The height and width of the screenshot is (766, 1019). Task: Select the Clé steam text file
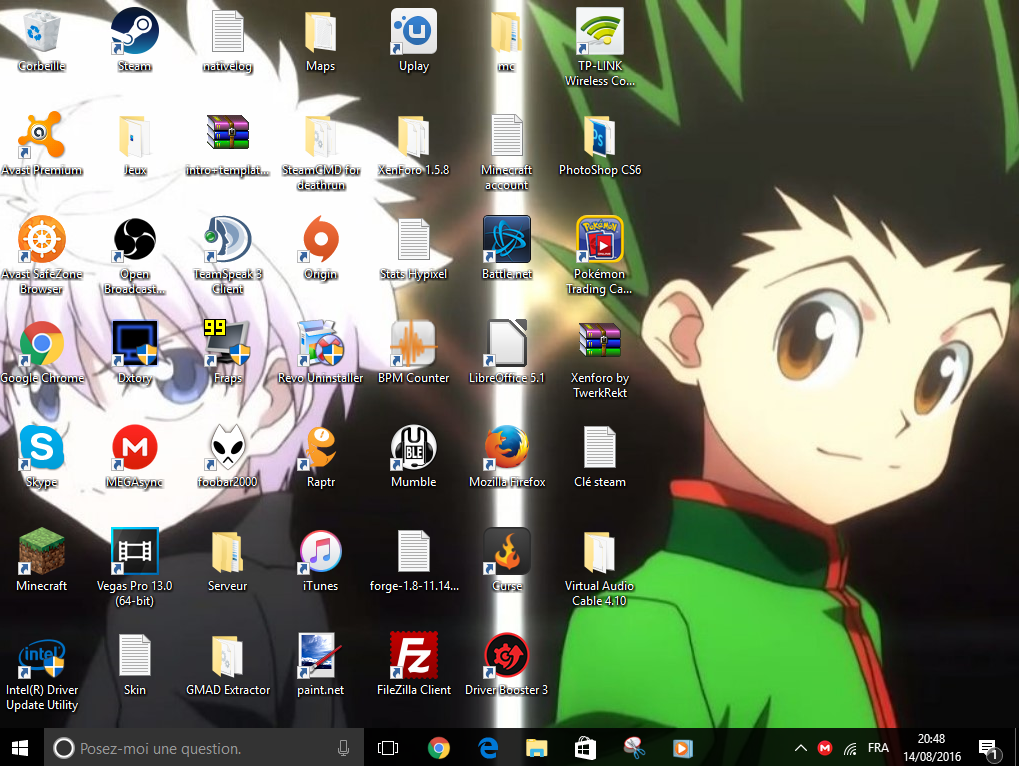pos(600,447)
